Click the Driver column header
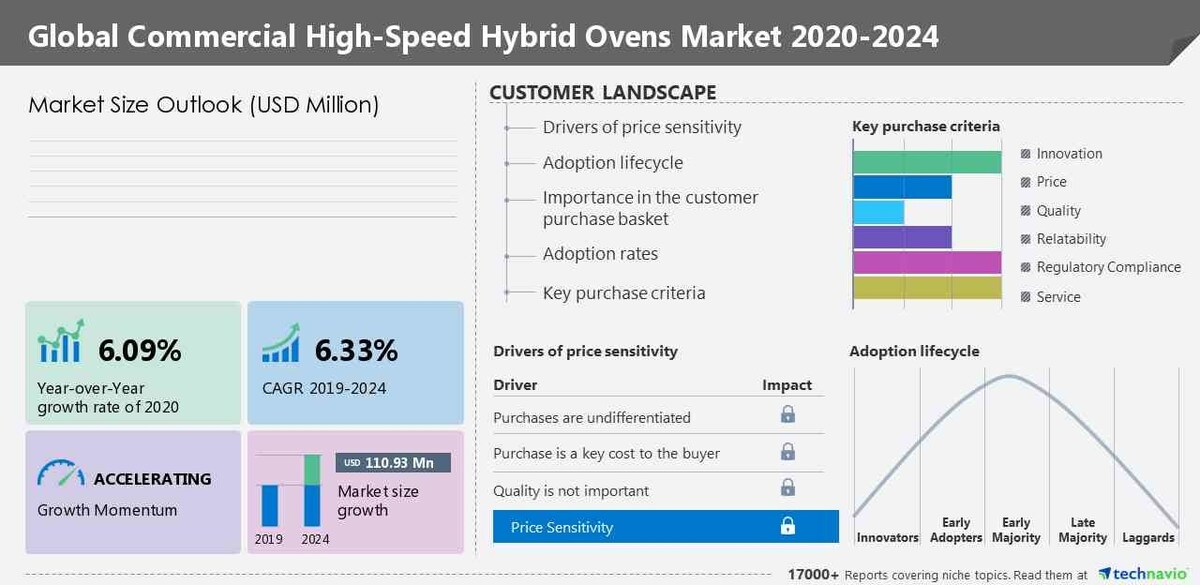 tap(515, 385)
